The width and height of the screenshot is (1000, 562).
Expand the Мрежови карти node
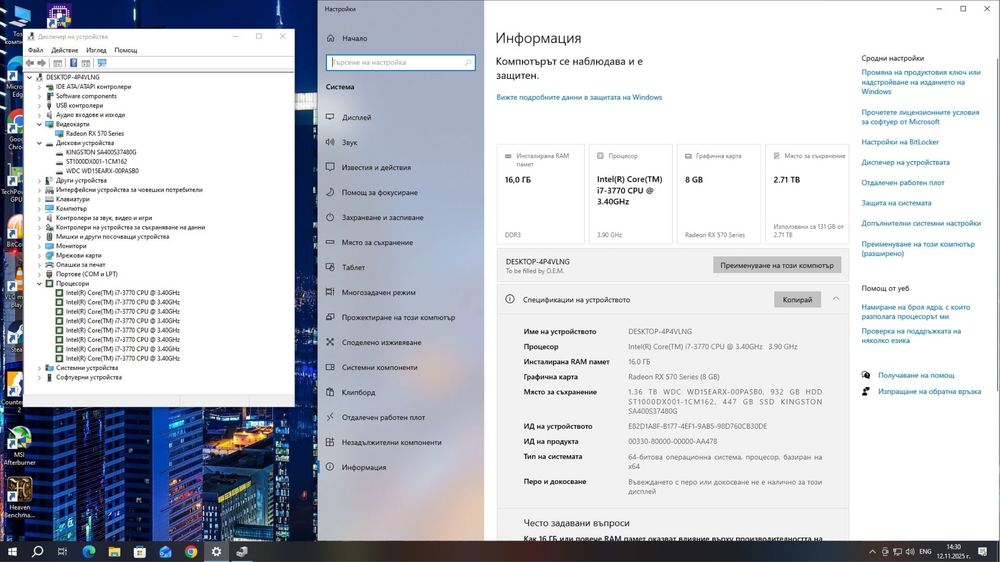40,255
